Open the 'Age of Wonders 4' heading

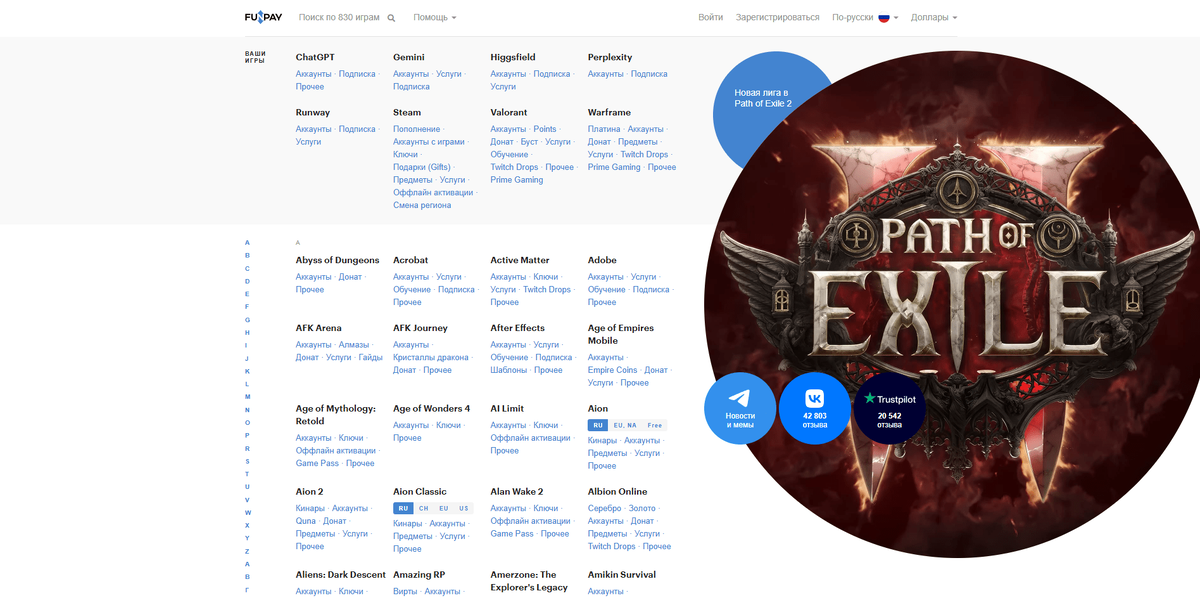pos(431,408)
